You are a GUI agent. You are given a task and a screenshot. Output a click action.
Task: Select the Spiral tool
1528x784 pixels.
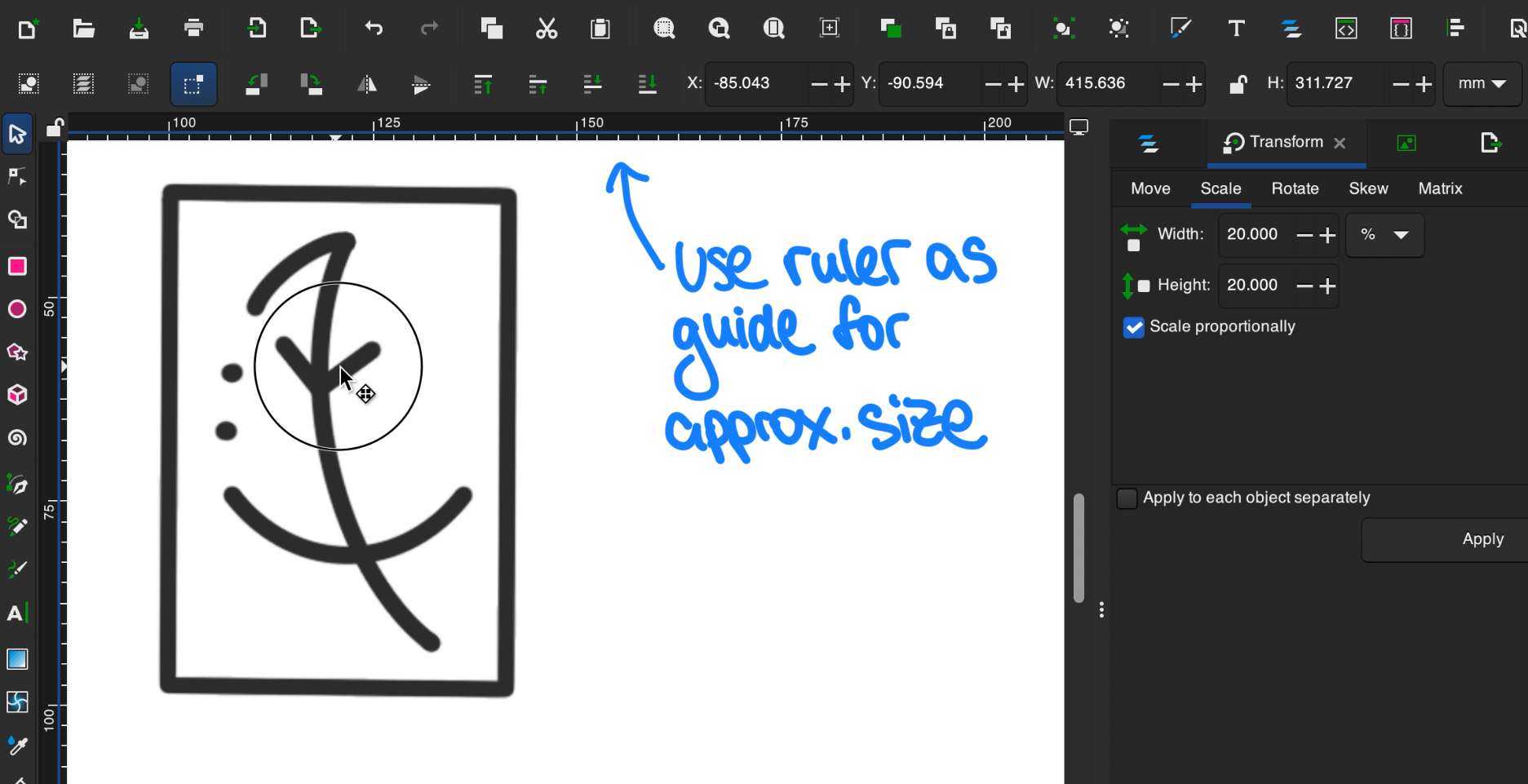[17, 438]
